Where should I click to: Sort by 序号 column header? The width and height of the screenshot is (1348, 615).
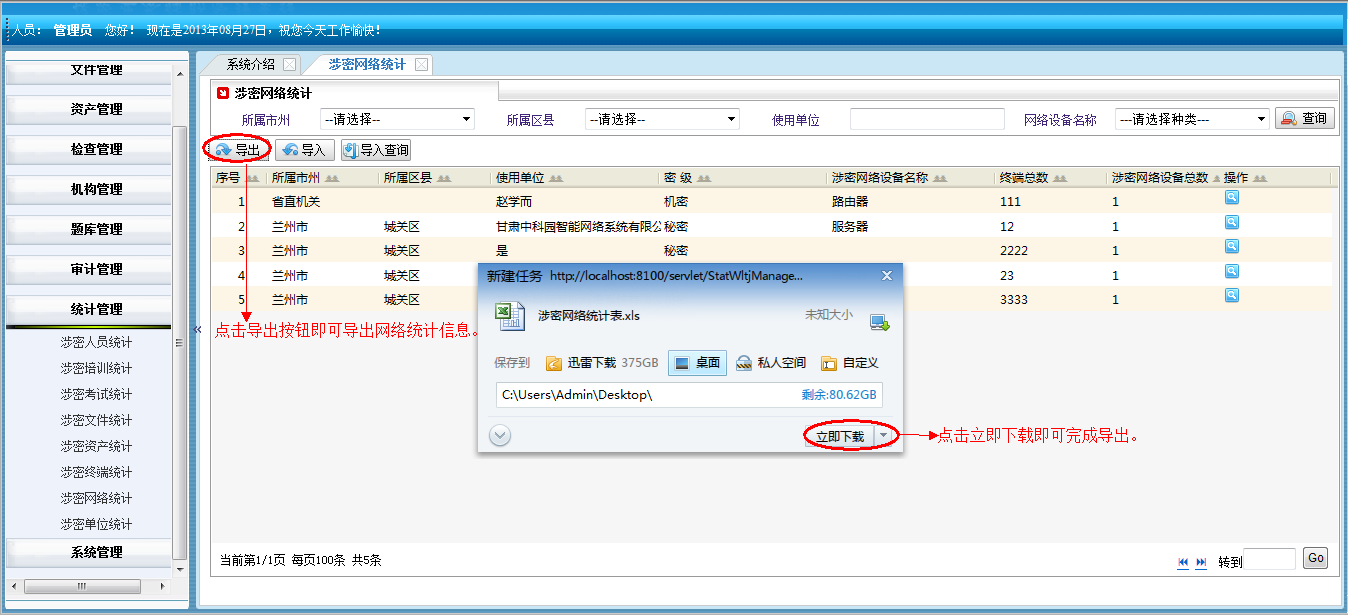pyautogui.click(x=238, y=178)
